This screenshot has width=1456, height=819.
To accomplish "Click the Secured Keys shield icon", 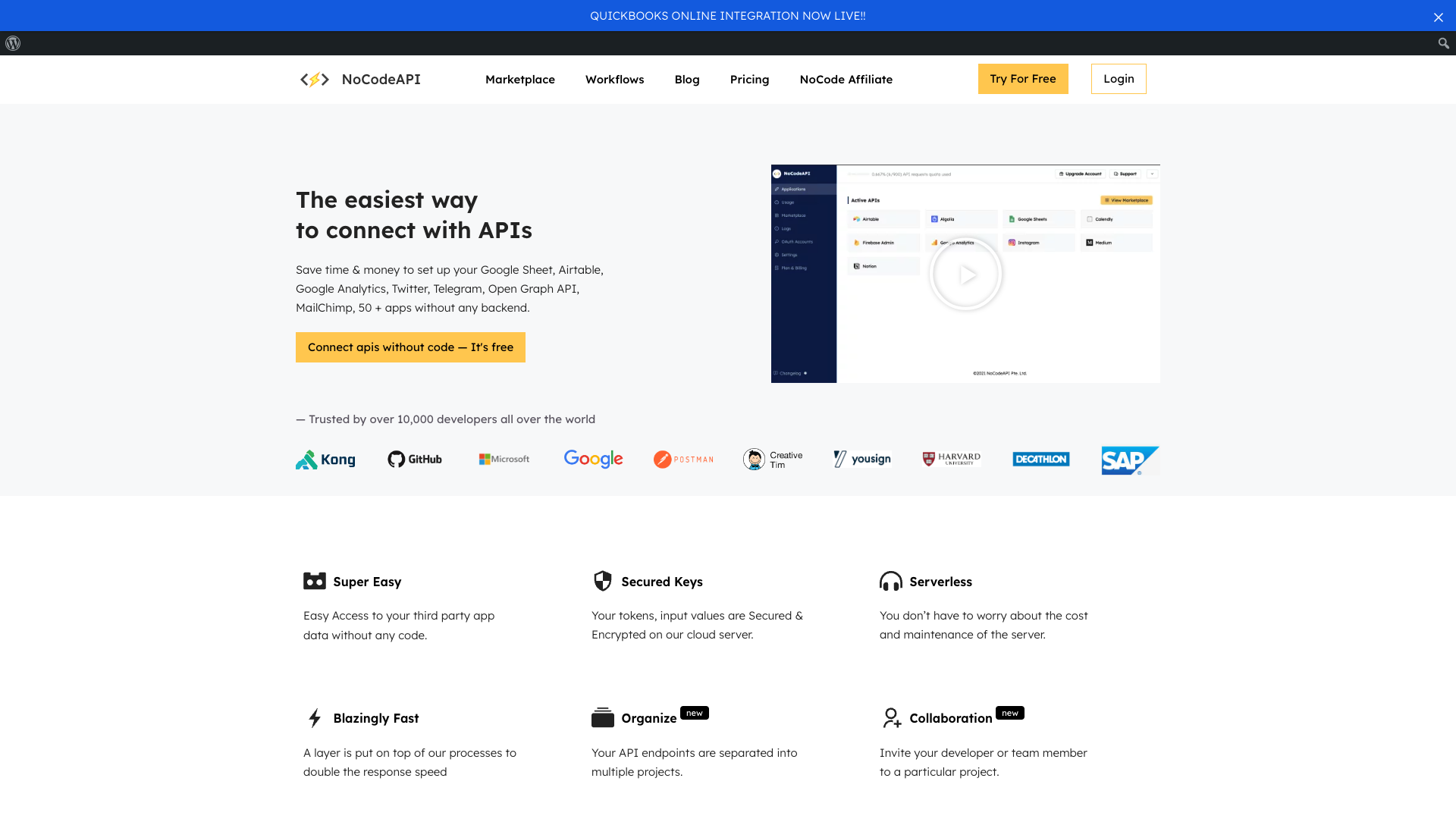I will [x=602, y=581].
